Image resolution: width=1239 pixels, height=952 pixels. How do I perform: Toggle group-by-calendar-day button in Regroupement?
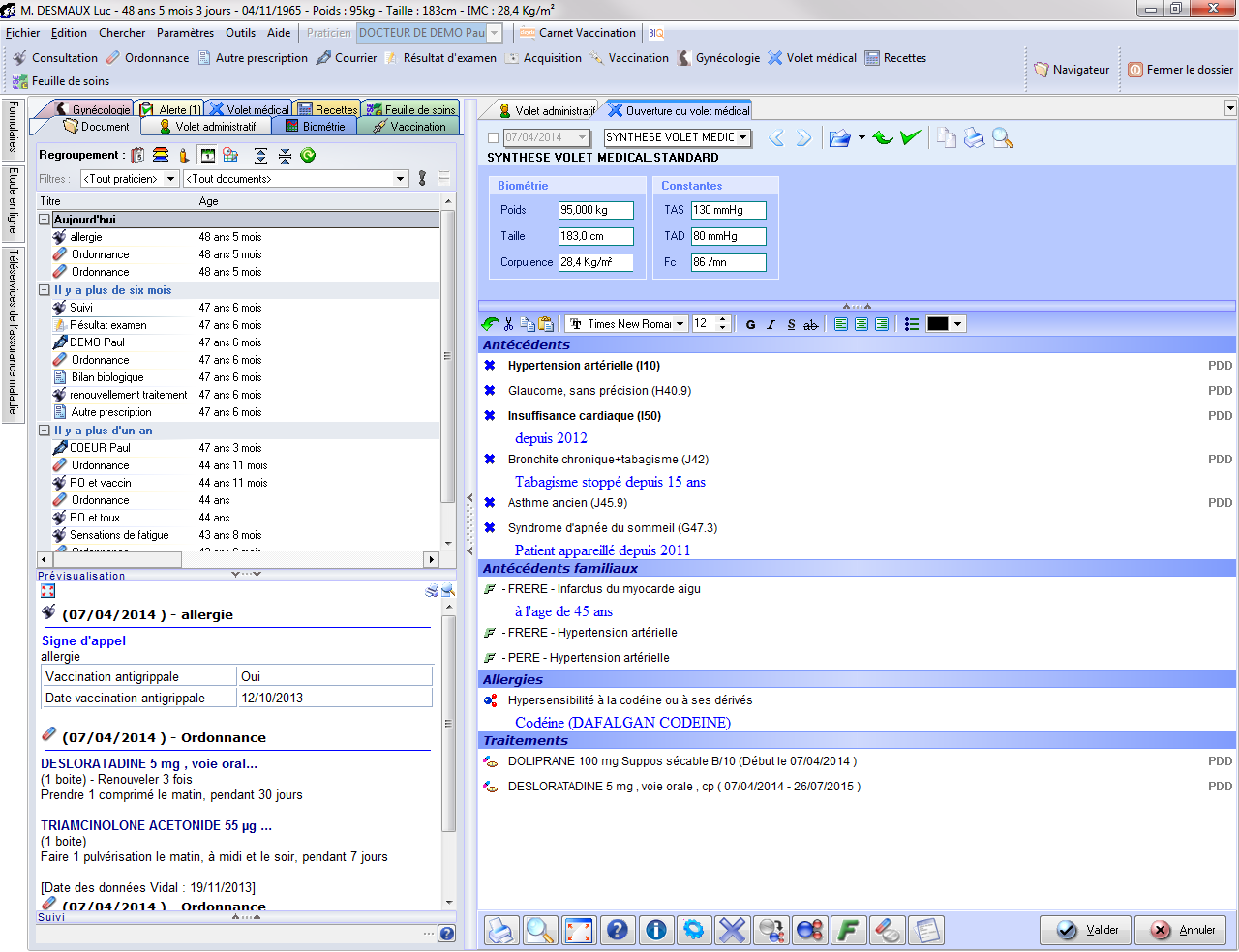pyautogui.click(x=208, y=155)
